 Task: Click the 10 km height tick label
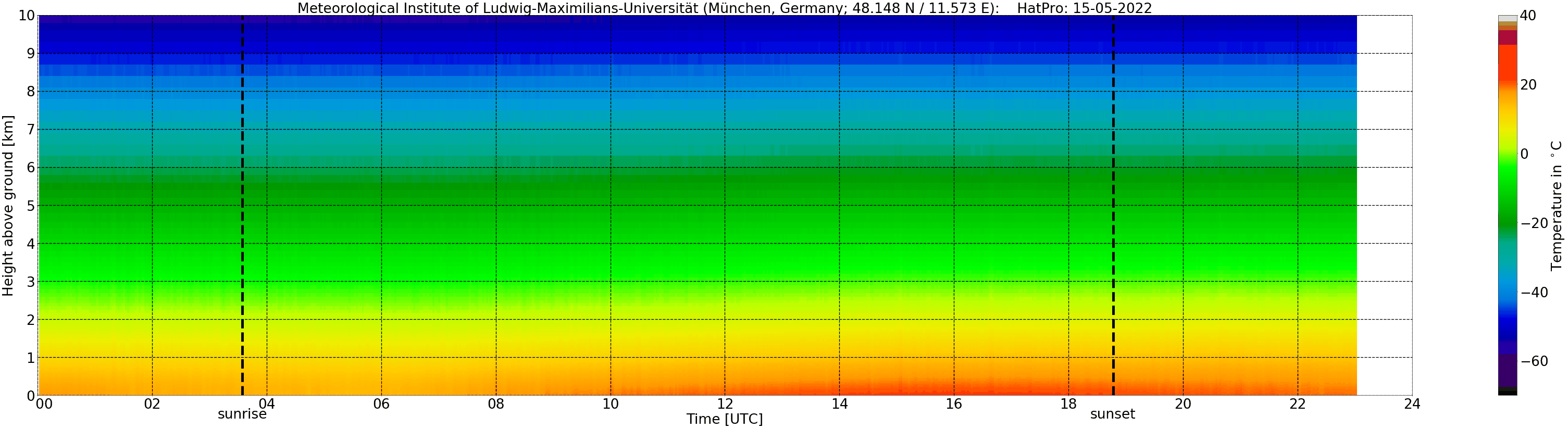[27, 16]
